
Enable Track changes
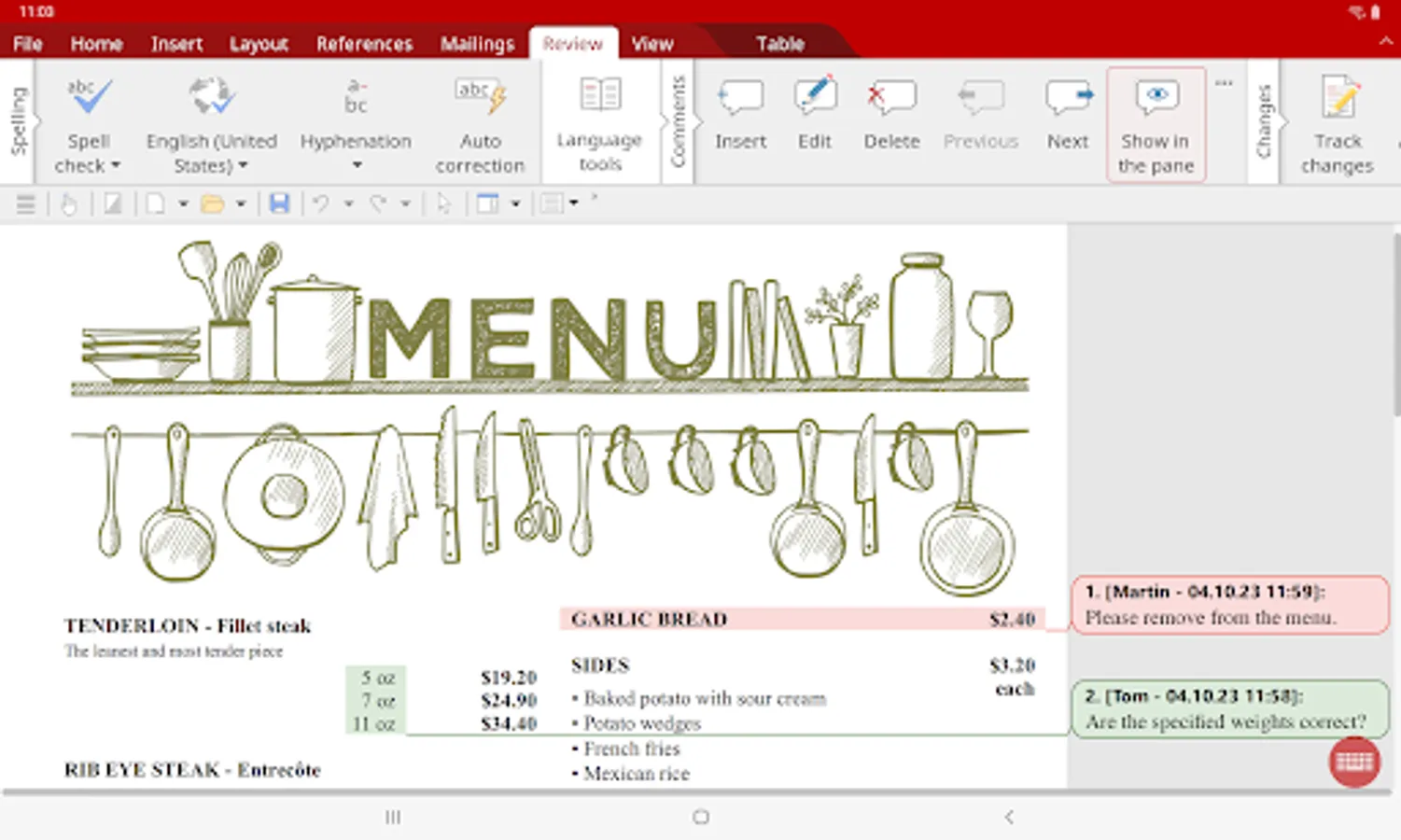1337,121
